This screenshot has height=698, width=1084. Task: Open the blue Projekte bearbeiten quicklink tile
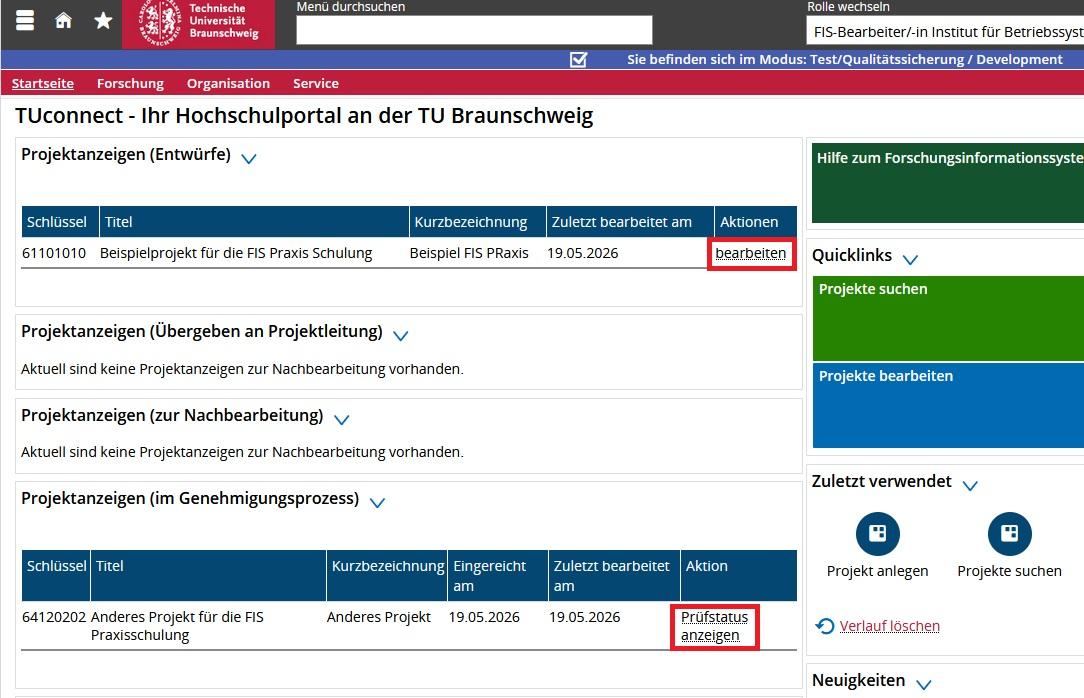coord(948,405)
